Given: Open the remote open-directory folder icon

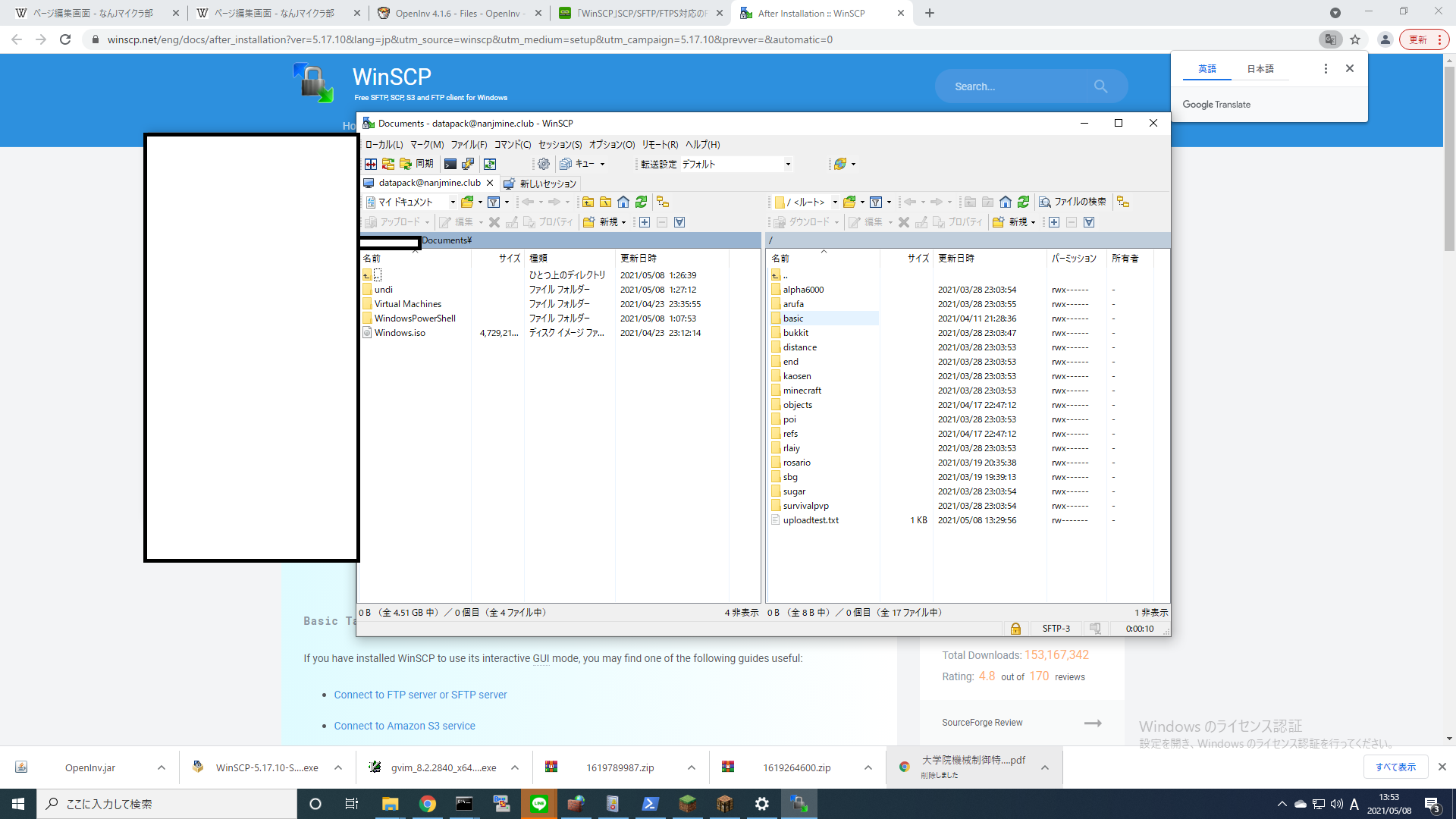Looking at the screenshot, I should tap(850, 202).
